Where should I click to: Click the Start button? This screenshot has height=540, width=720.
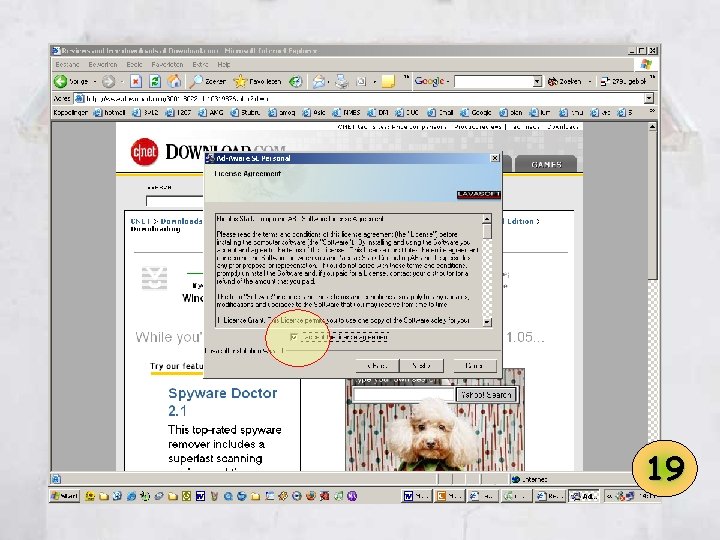[65, 496]
